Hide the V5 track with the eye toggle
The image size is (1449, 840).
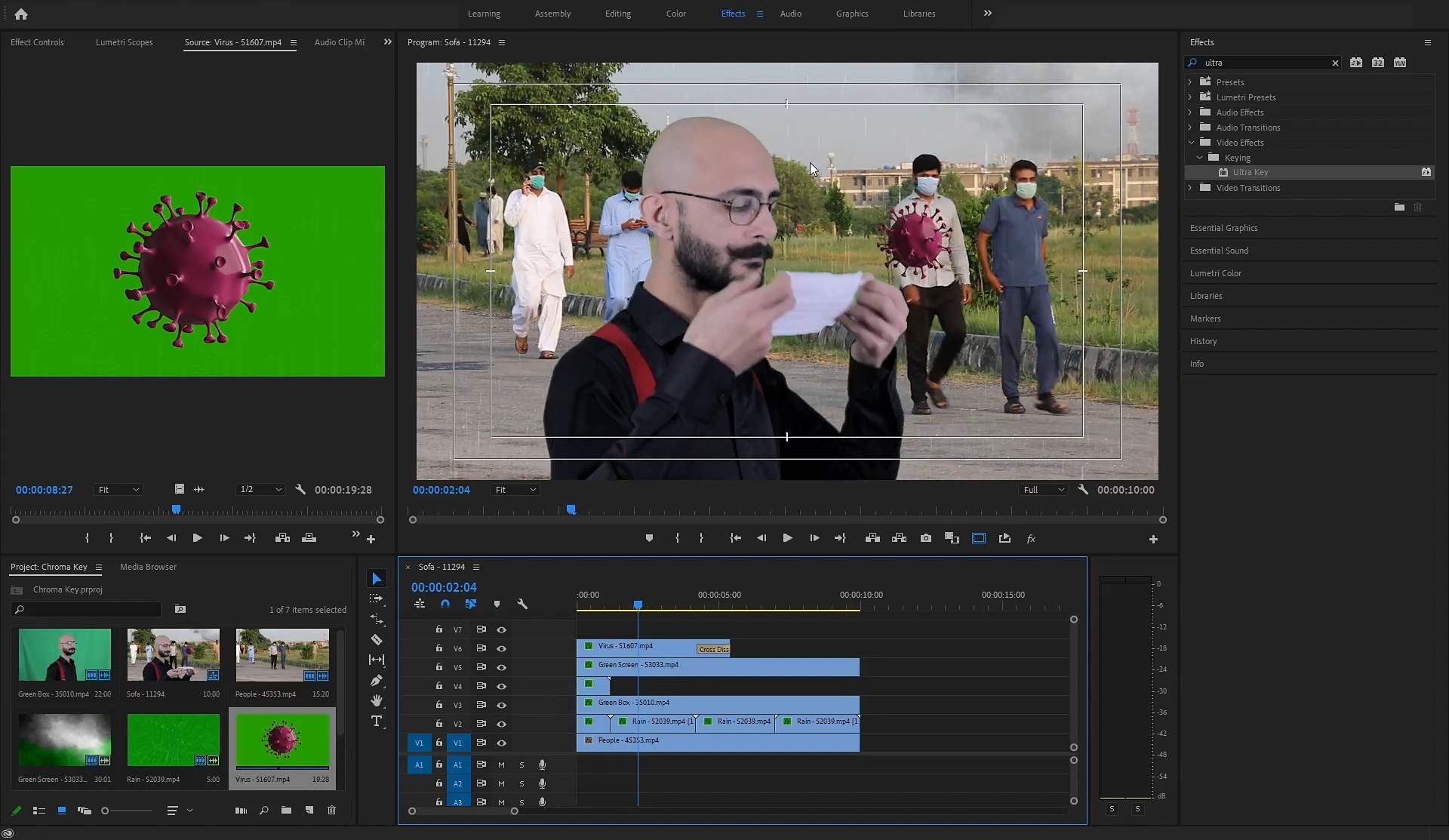click(x=501, y=667)
